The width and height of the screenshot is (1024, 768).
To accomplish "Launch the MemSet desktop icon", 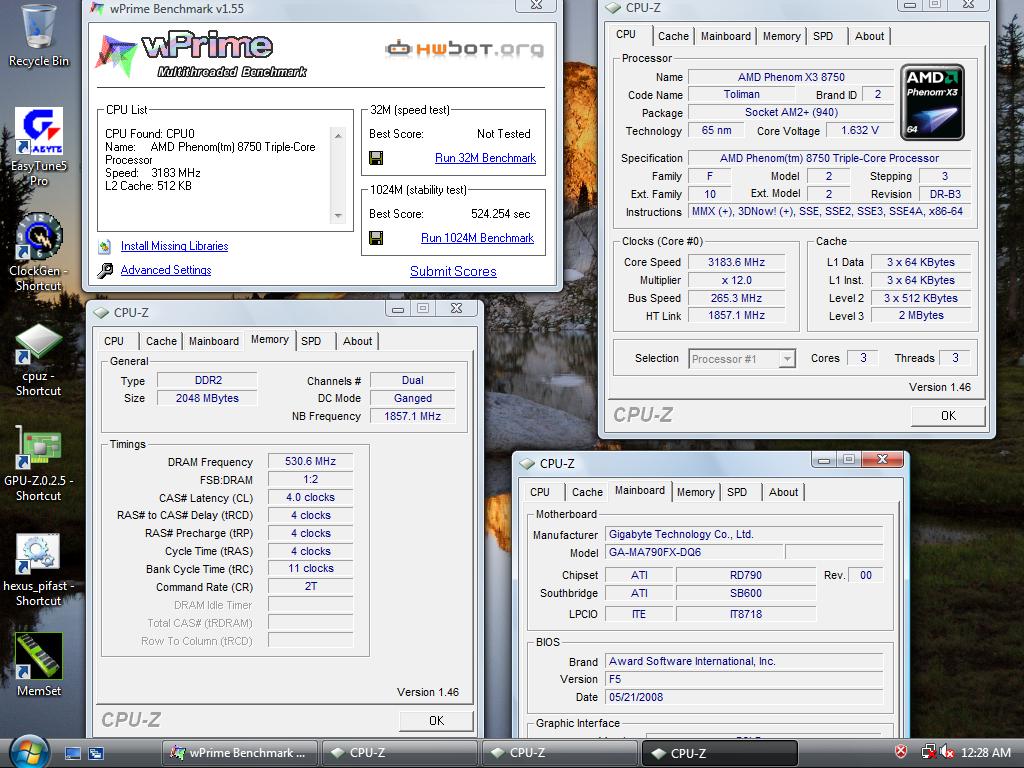I will pyautogui.click(x=39, y=656).
